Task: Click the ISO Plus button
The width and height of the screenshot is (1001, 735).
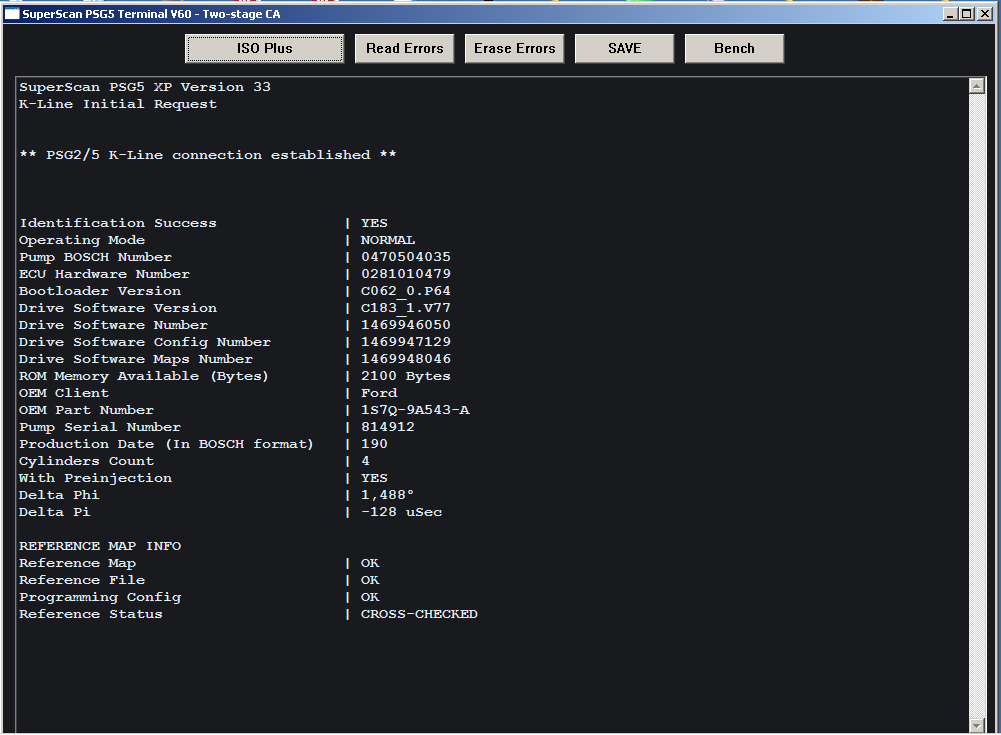Action: (x=264, y=49)
